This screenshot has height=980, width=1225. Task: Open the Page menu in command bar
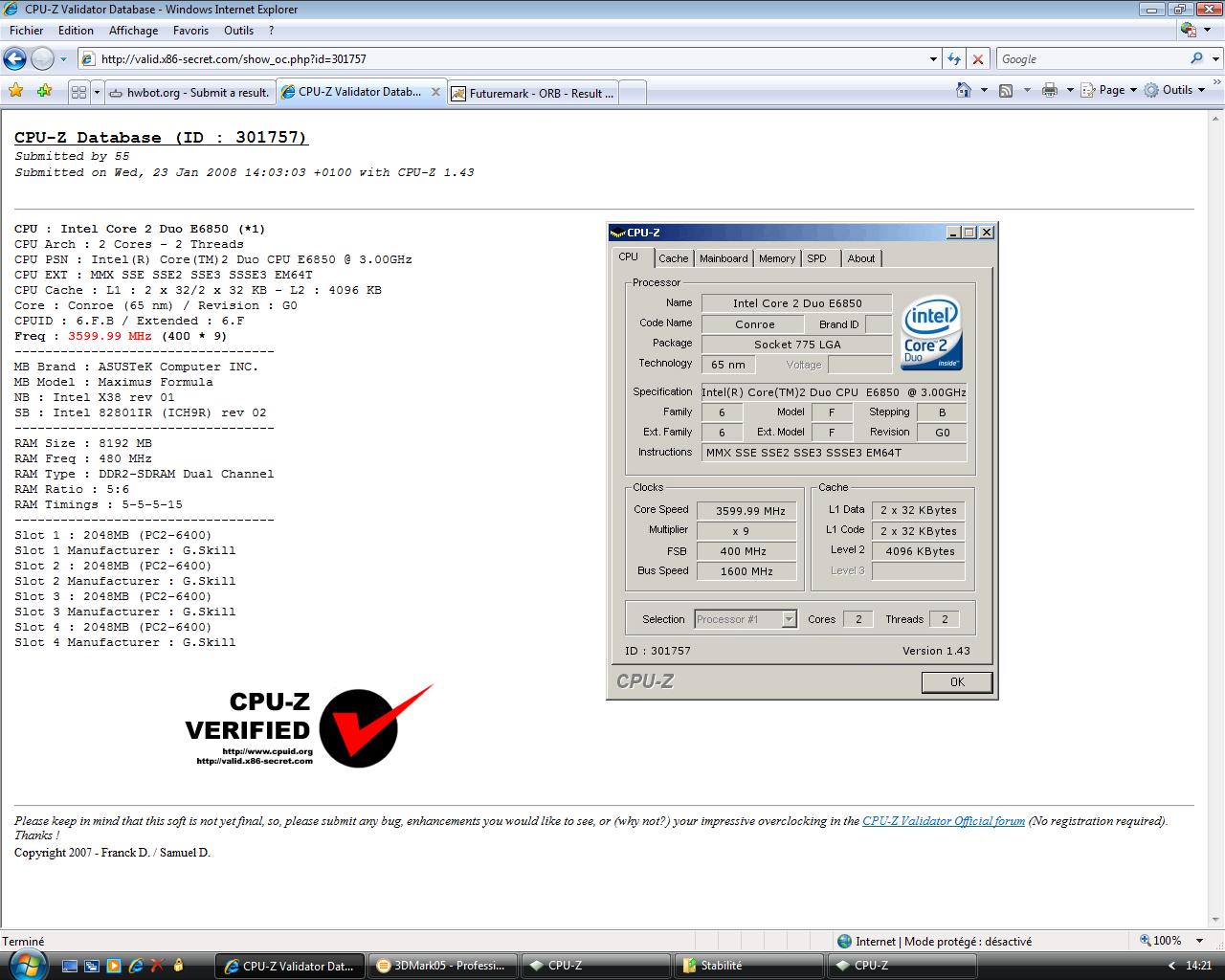(1108, 90)
